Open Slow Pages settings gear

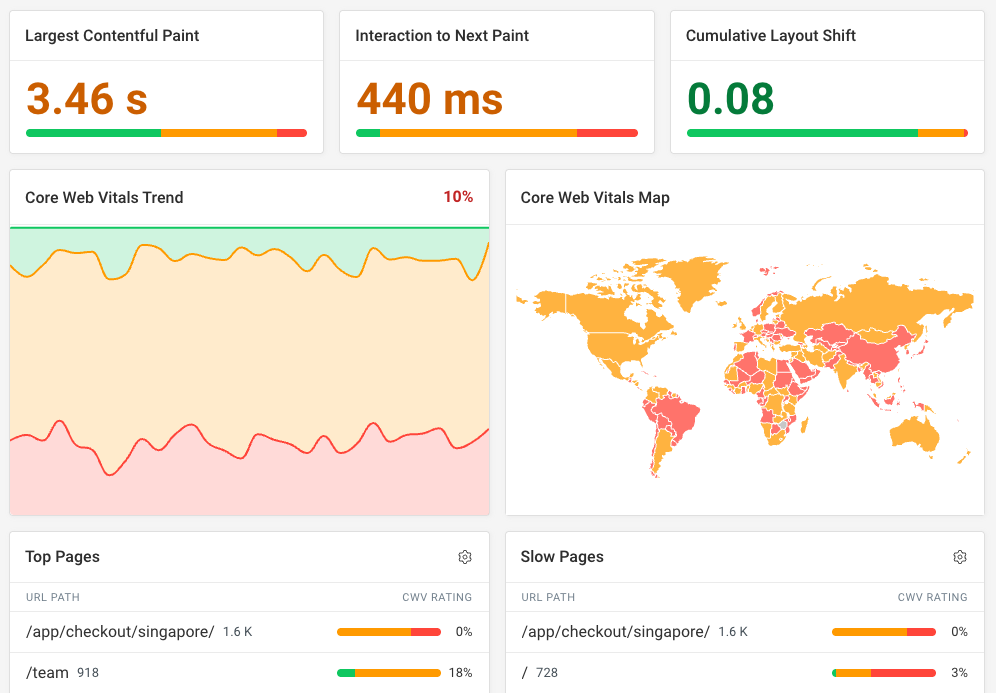point(959,557)
